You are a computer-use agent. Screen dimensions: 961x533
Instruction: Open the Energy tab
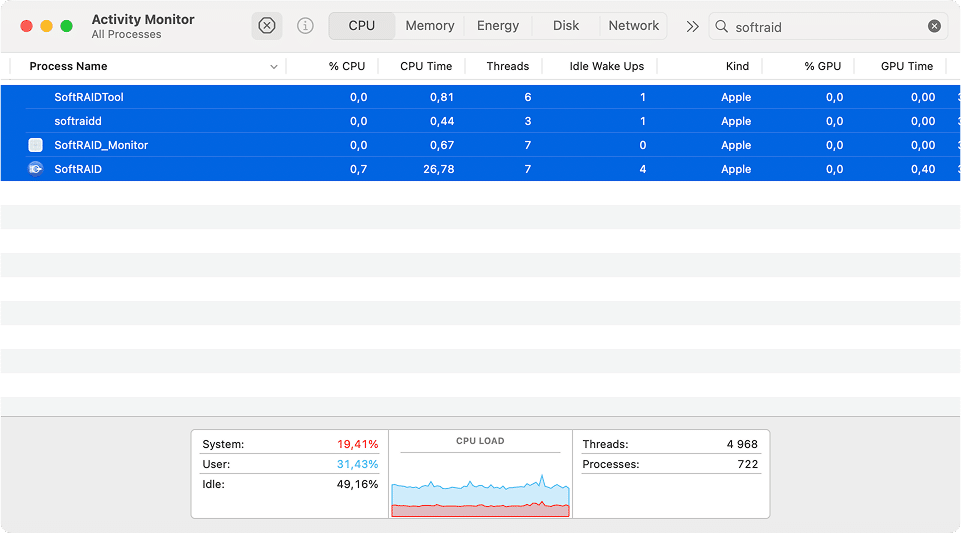498,26
